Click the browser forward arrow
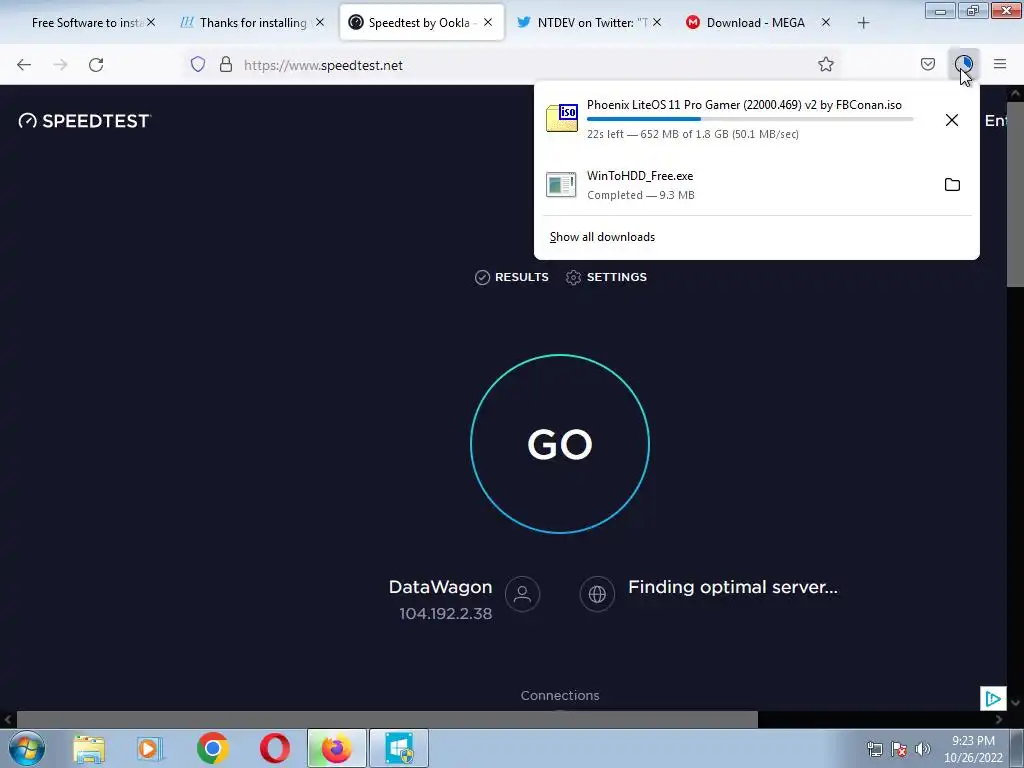1024x768 pixels. (60, 65)
